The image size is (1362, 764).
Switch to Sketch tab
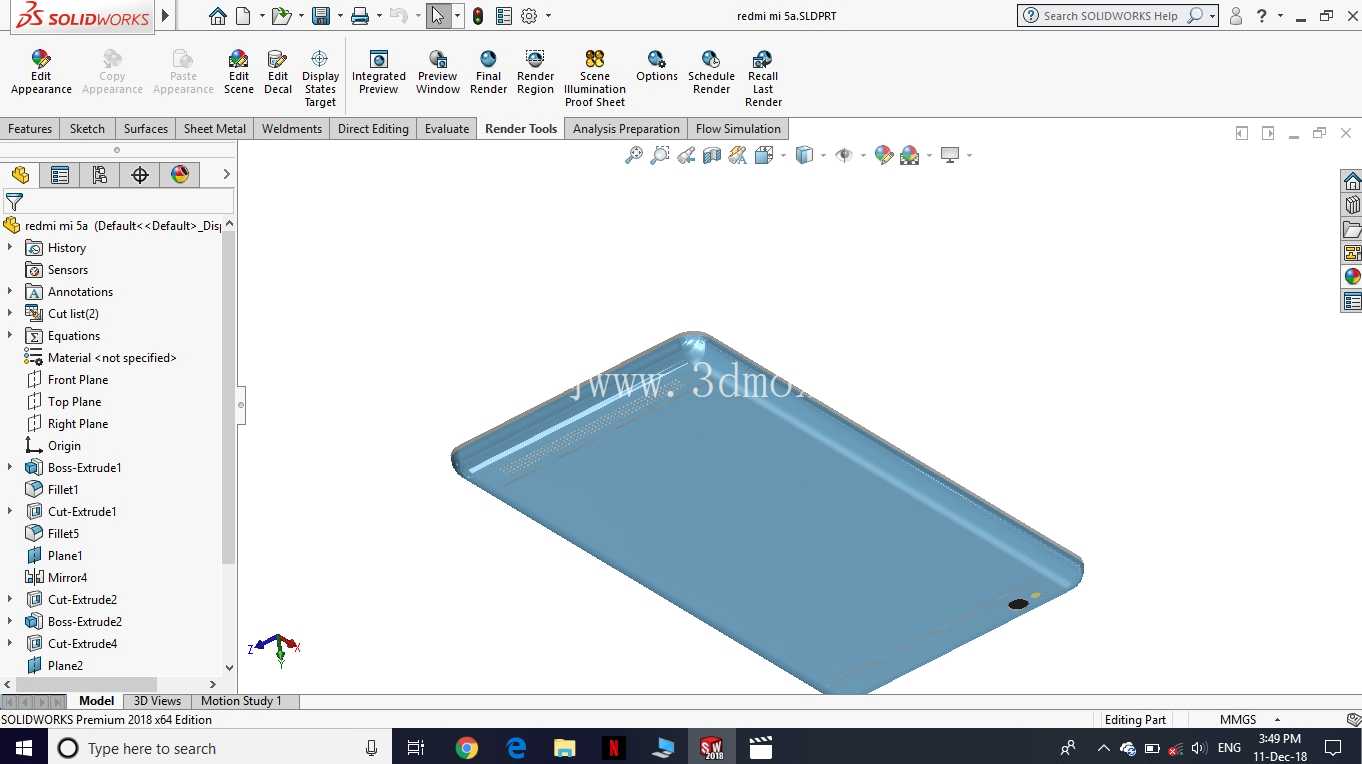pos(87,129)
